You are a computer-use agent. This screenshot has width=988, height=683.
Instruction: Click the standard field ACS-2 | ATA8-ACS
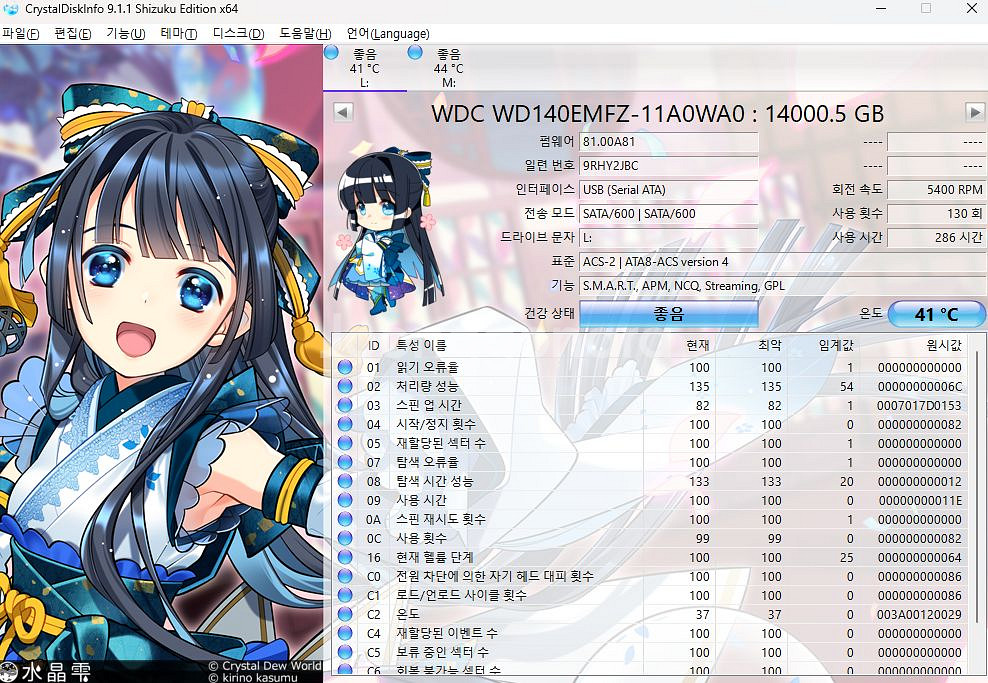pyautogui.click(x=782, y=261)
